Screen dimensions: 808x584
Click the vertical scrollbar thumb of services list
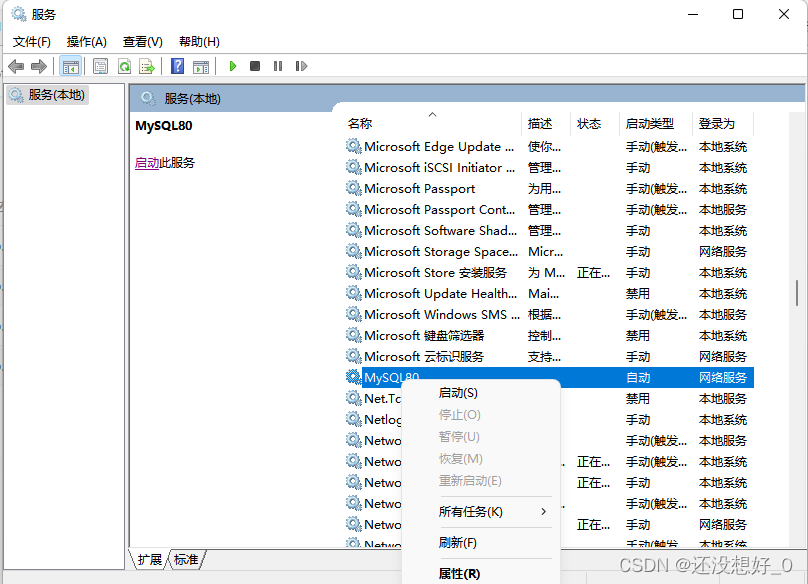pos(797,293)
